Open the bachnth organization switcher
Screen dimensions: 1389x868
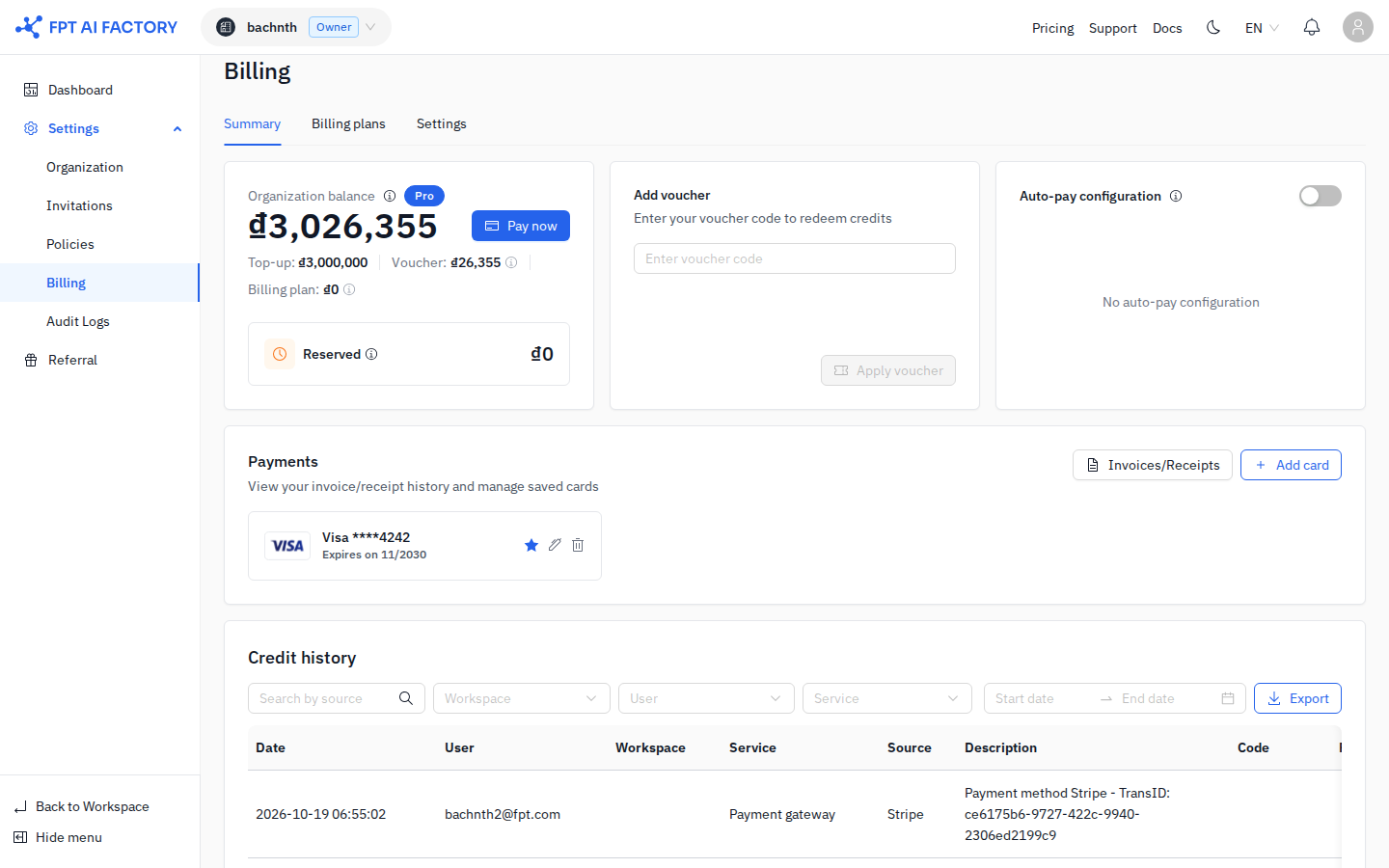point(296,27)
